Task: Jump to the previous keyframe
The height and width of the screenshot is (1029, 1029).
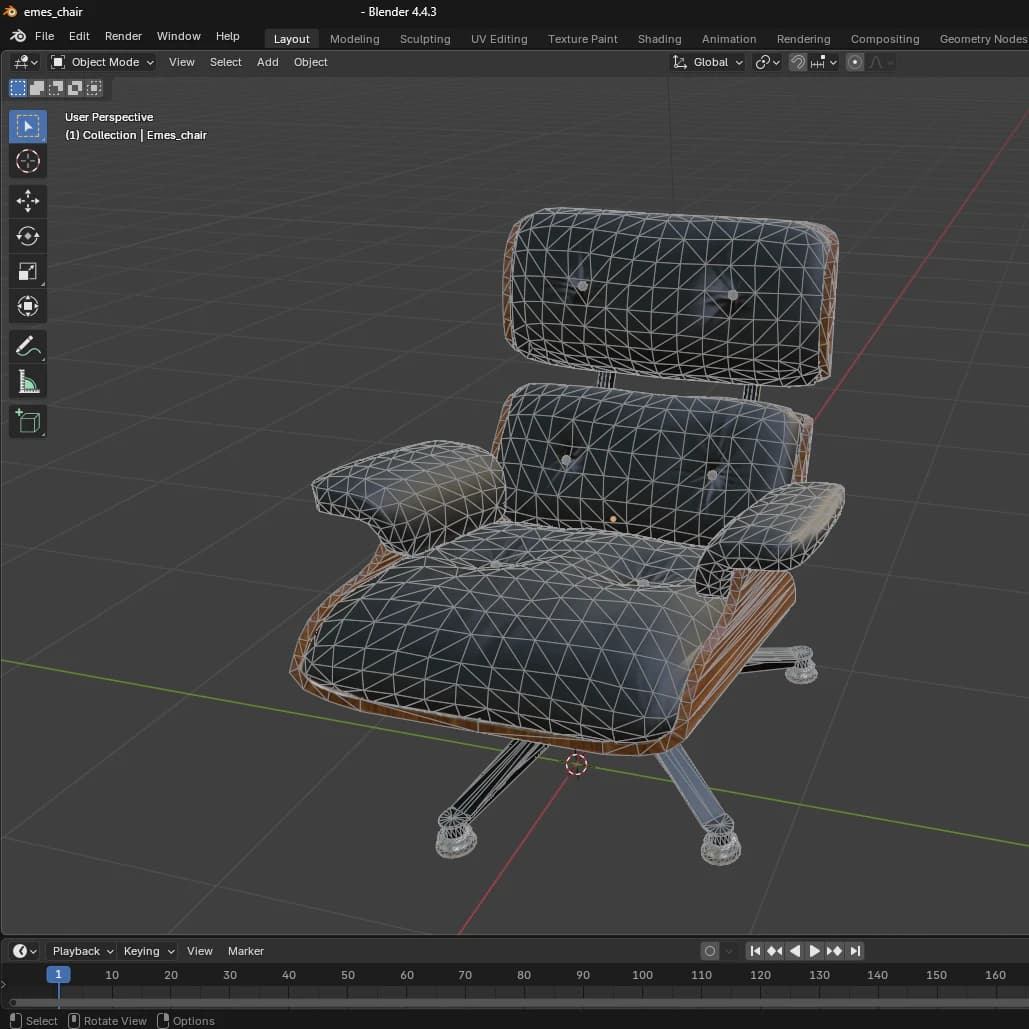Action: (x=775, y=951)
